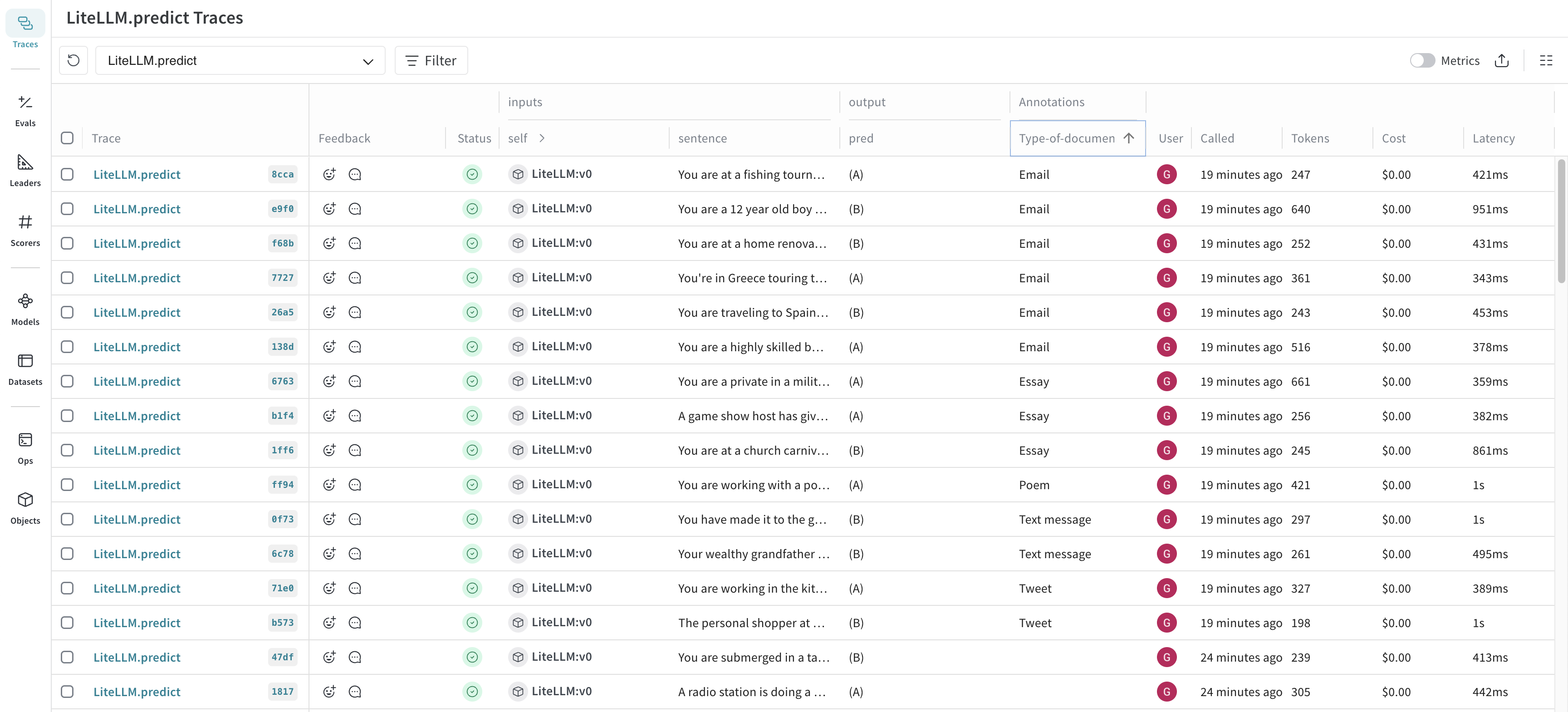Click the export upload icon
This screenshot has height=712, width=1568.
[x=1501, y=60]
